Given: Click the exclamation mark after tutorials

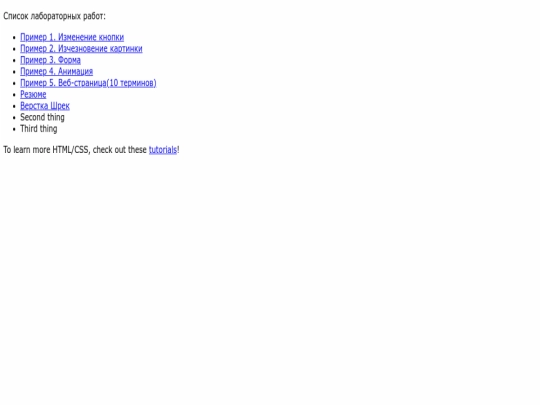Looking at the screenshot, I should [178, 150].
